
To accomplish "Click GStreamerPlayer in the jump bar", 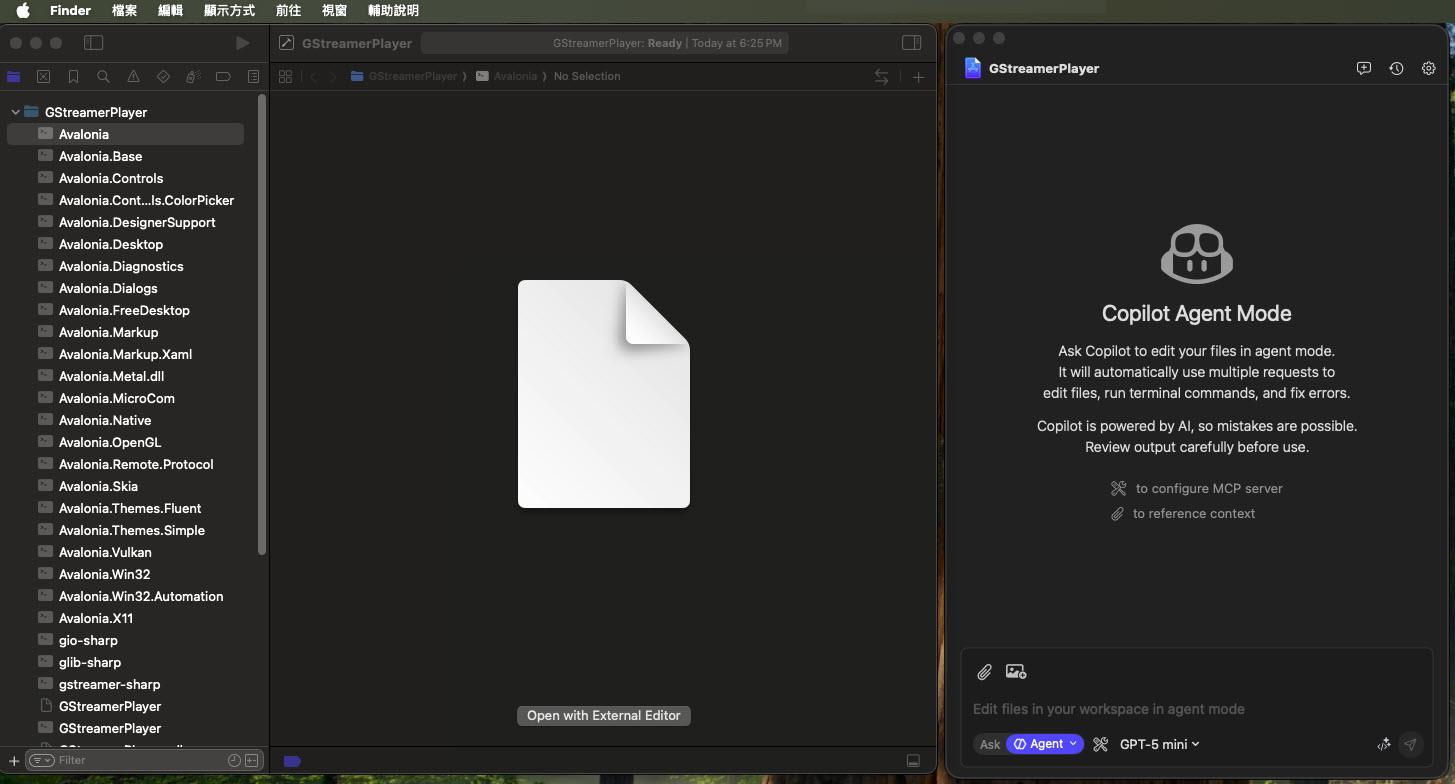I will [x=404, y=76].
